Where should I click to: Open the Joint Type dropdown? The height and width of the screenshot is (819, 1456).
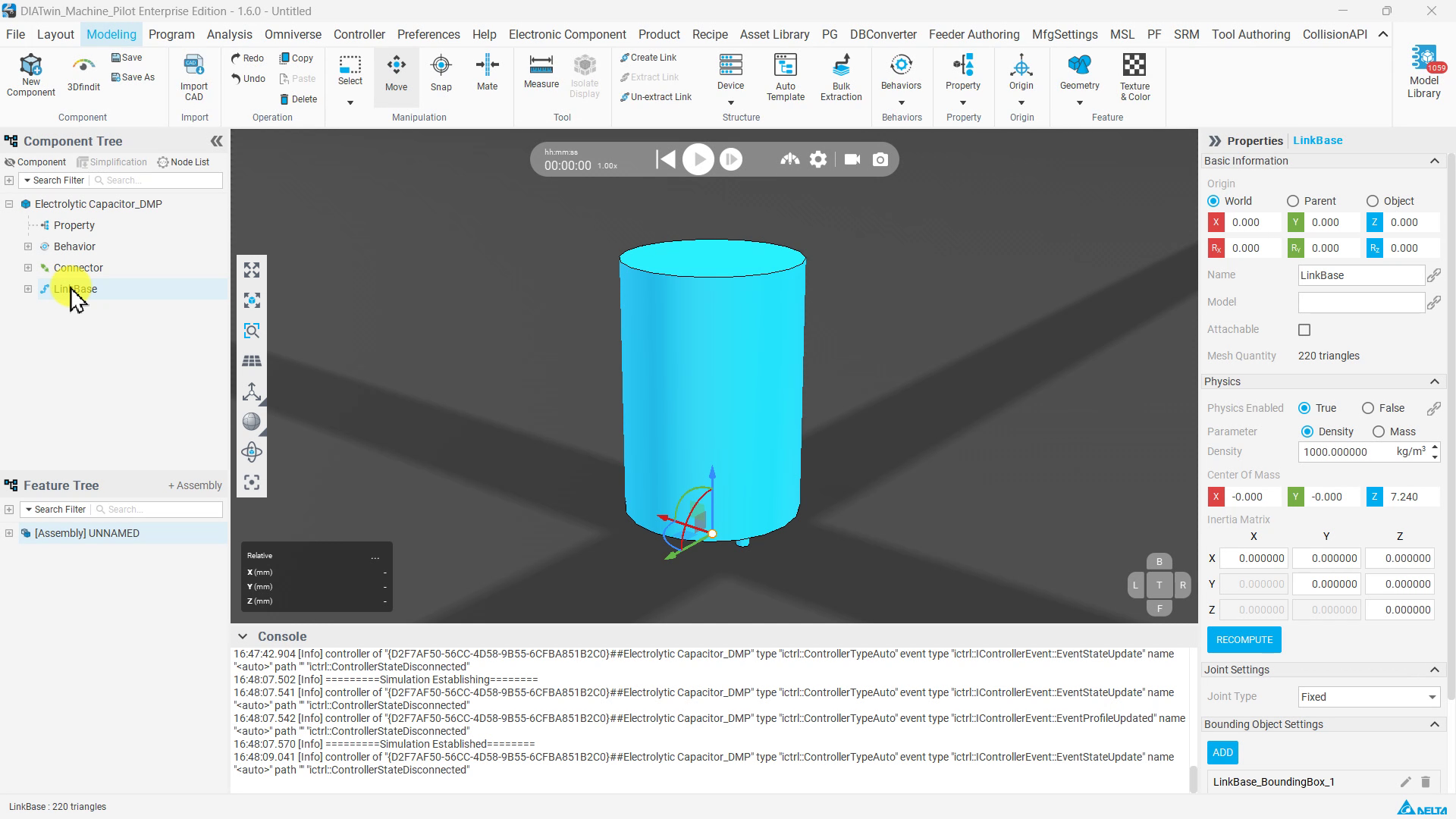tap(1368, 697)
